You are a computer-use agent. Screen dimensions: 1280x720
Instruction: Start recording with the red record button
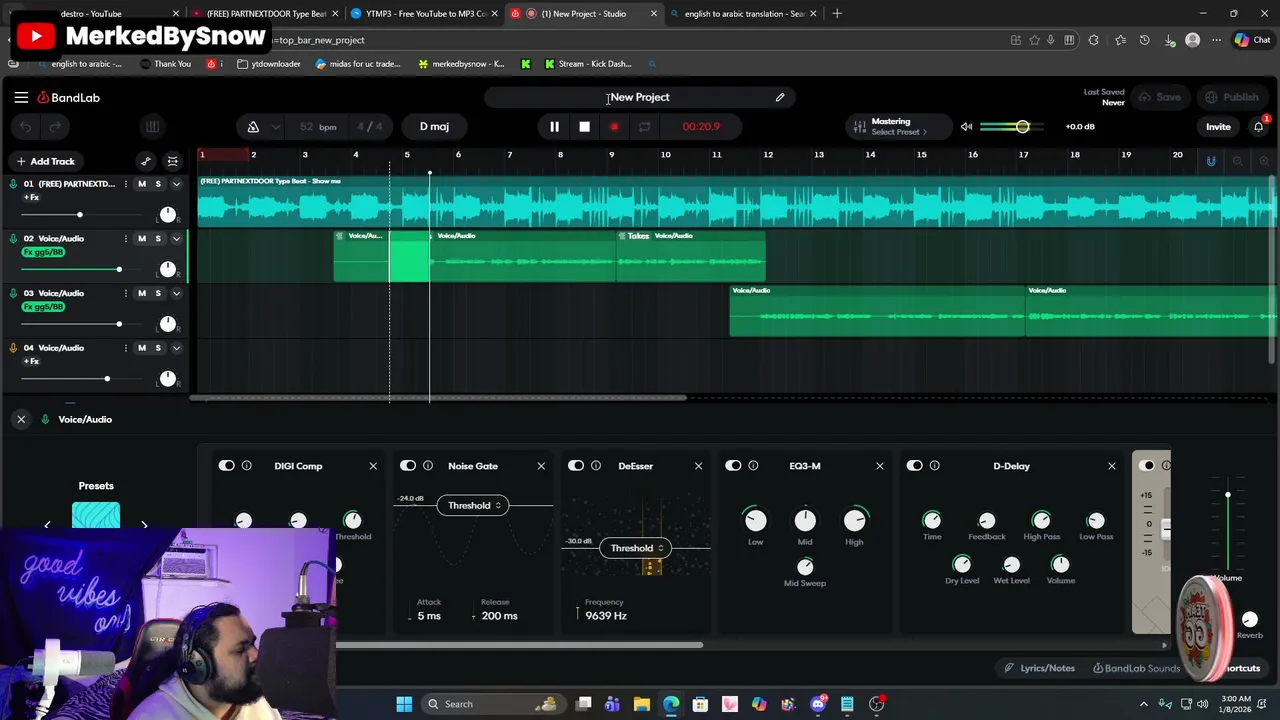click(x=614, y=127)
